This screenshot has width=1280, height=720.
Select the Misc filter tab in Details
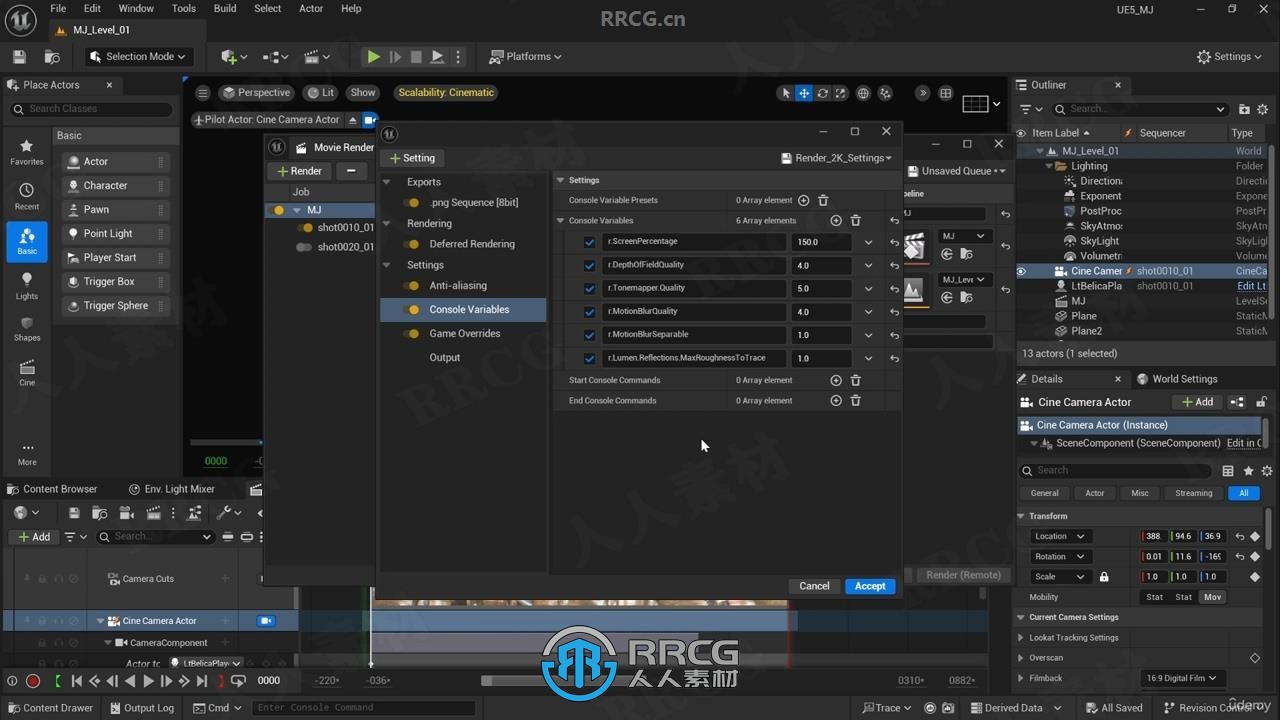tap(1140, 493)
